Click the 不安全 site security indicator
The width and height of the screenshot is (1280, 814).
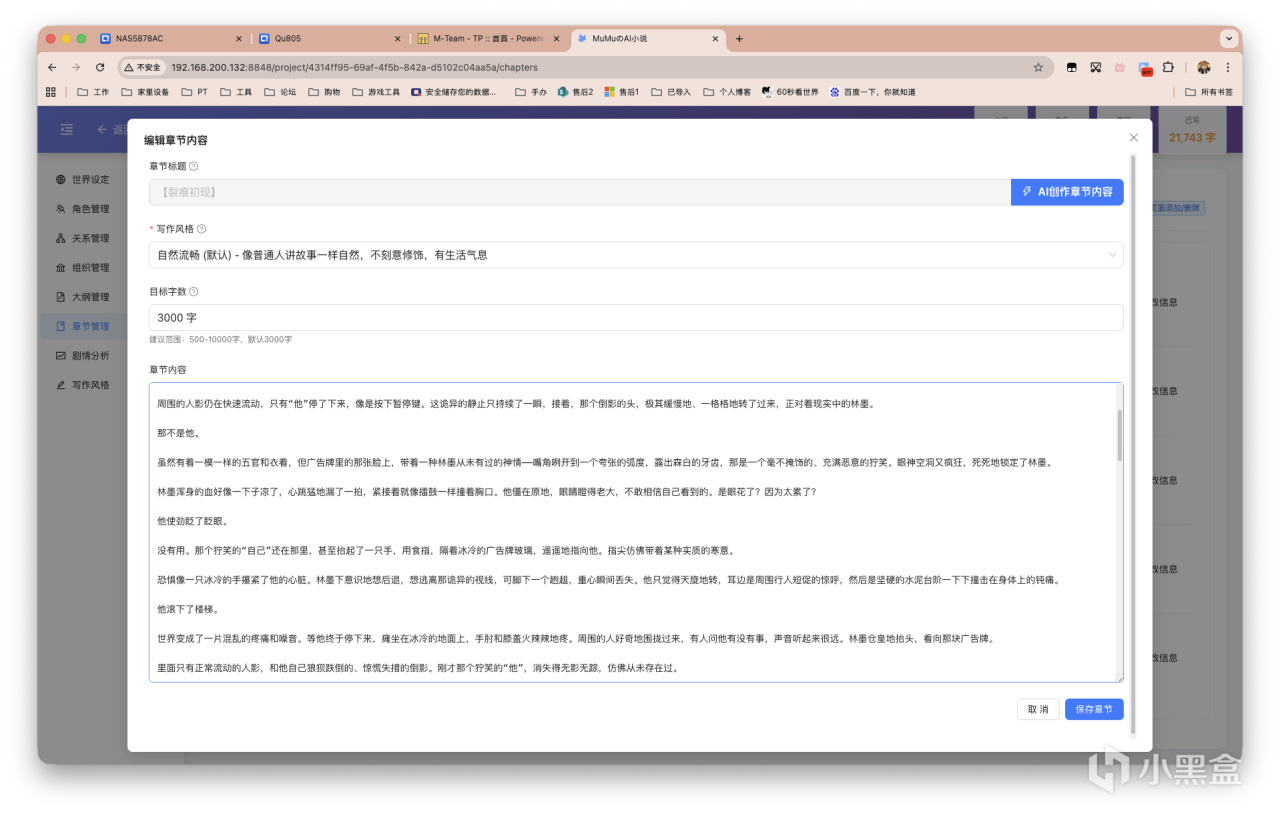pyautogui.click(x=143, y=67)
